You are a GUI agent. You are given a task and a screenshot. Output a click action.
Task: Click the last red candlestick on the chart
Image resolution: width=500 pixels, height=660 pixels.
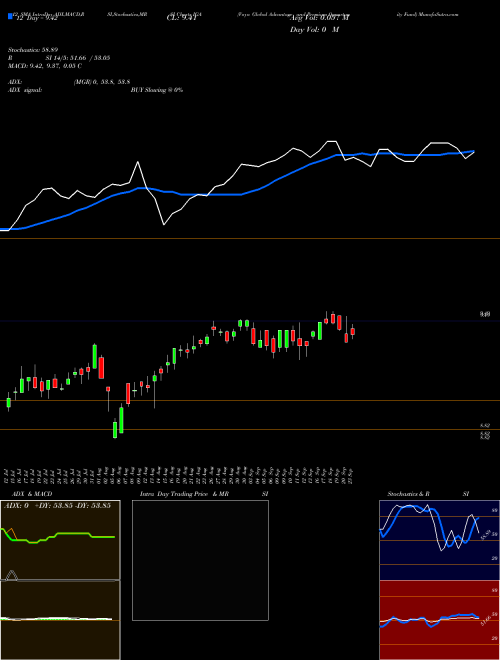click(353, 332)
